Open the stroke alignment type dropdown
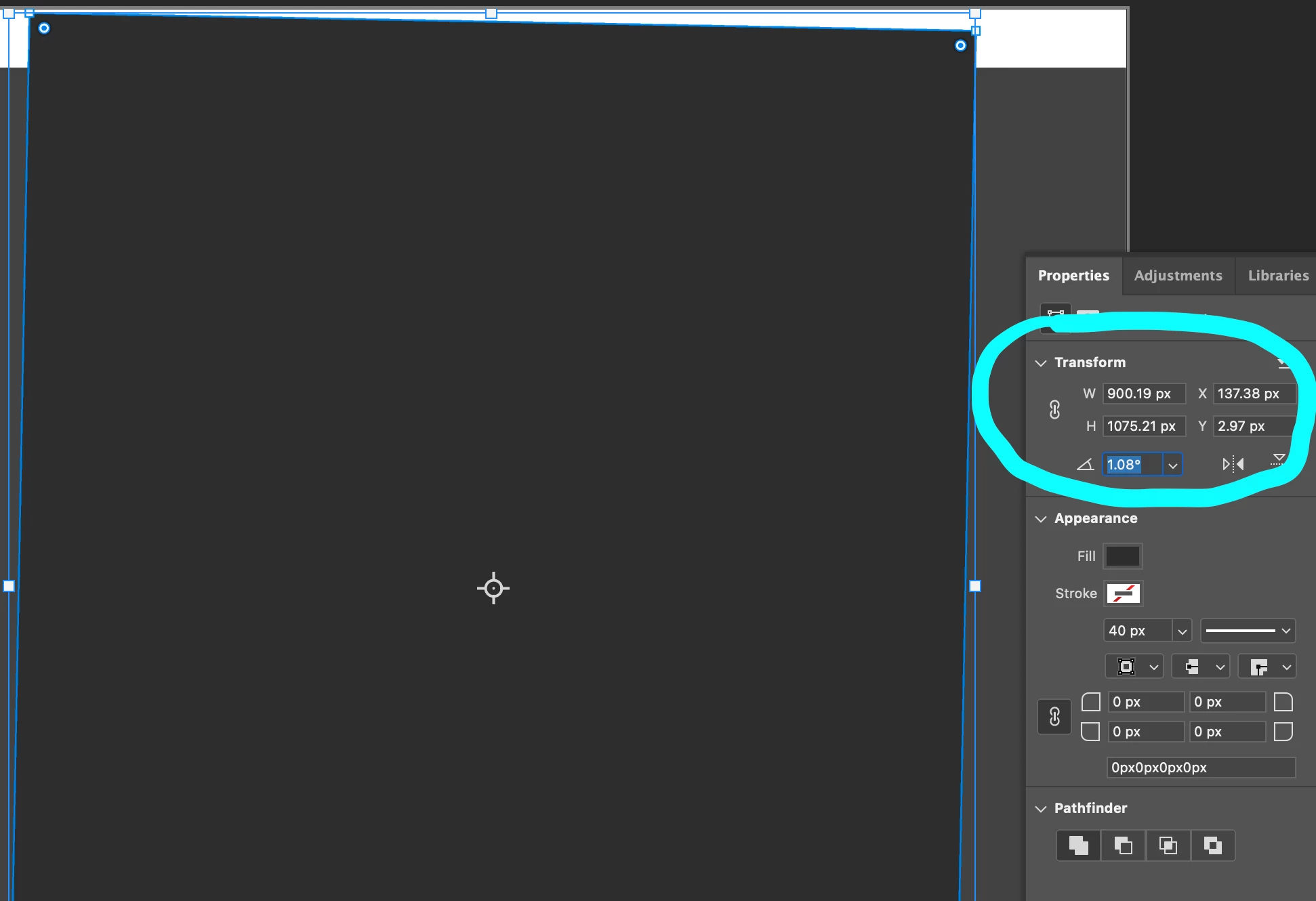The height and width of the screenshot is (901, 1316). point(1134,667)
